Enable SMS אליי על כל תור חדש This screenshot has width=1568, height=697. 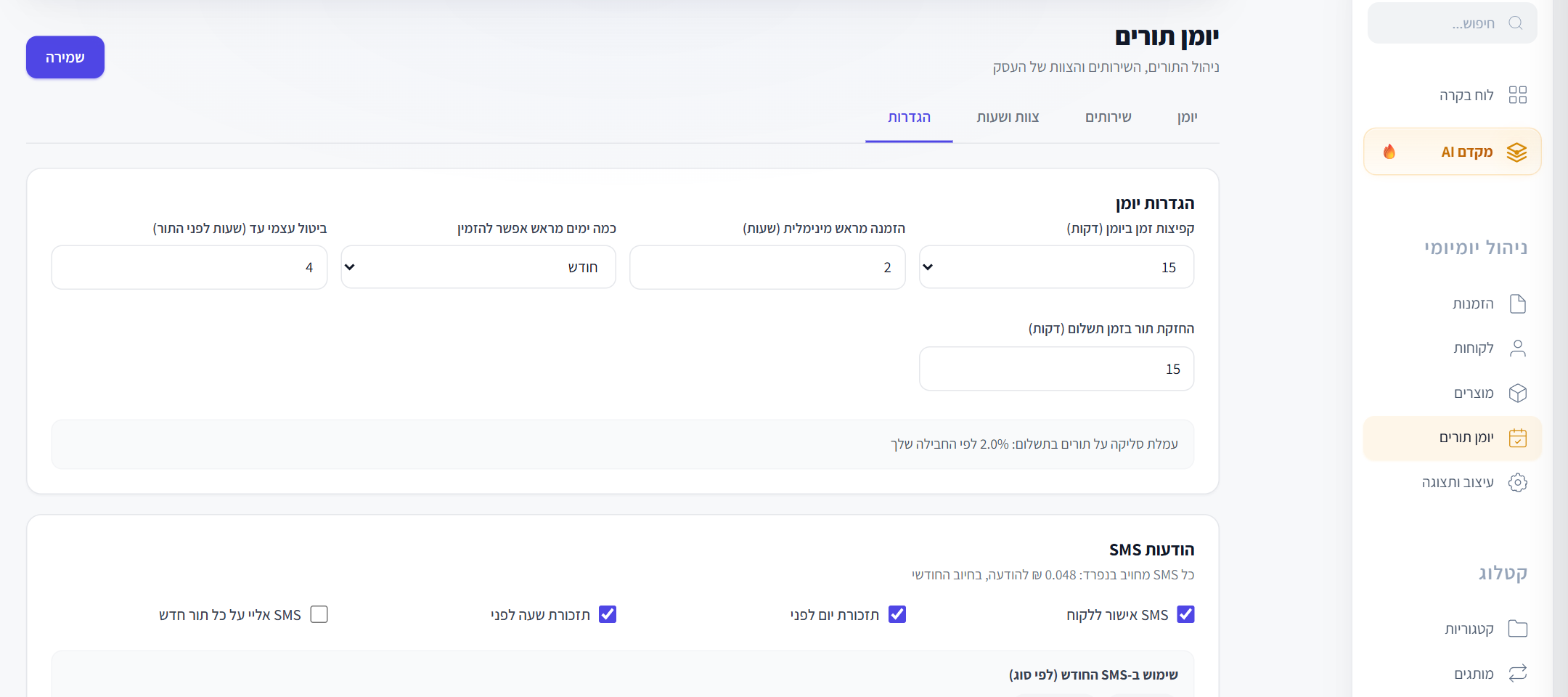319,614
